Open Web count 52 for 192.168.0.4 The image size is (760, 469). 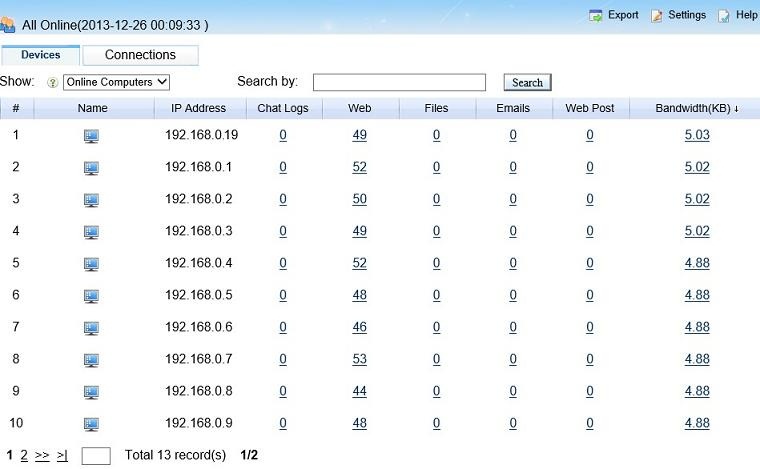pyautogui.click(x=360, y=263)
